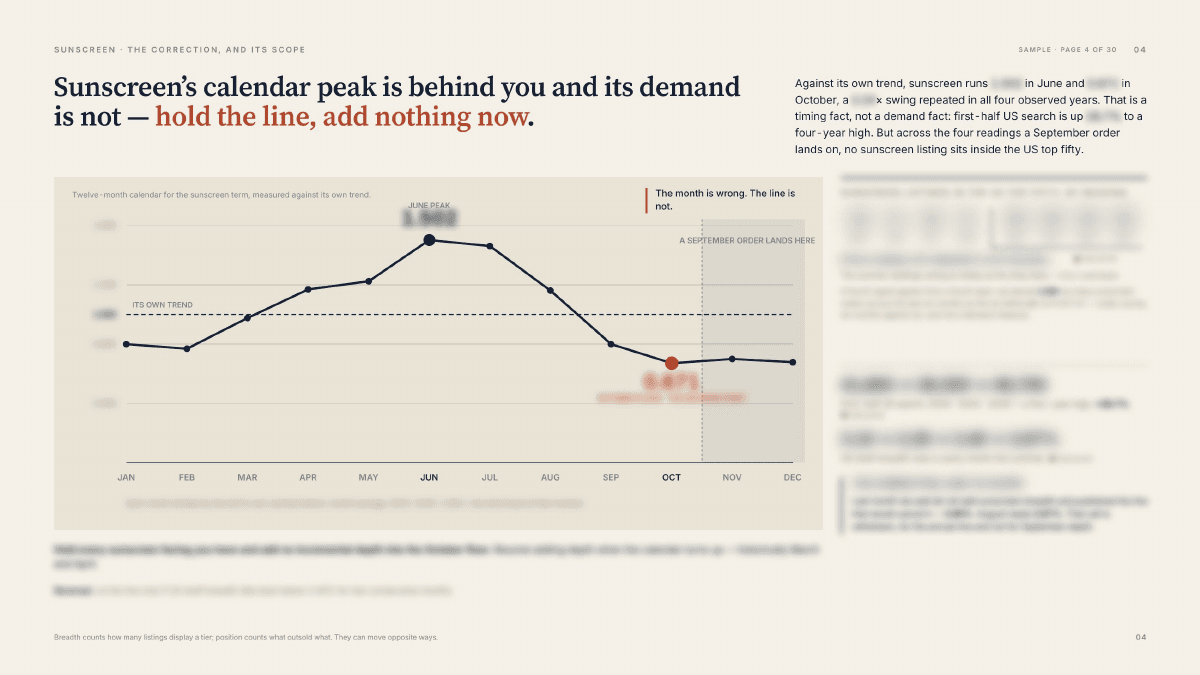Select the JAN data point on the line
Image resolution: width=1200 pixels, height=675 pixels.
tap(126, 344)
